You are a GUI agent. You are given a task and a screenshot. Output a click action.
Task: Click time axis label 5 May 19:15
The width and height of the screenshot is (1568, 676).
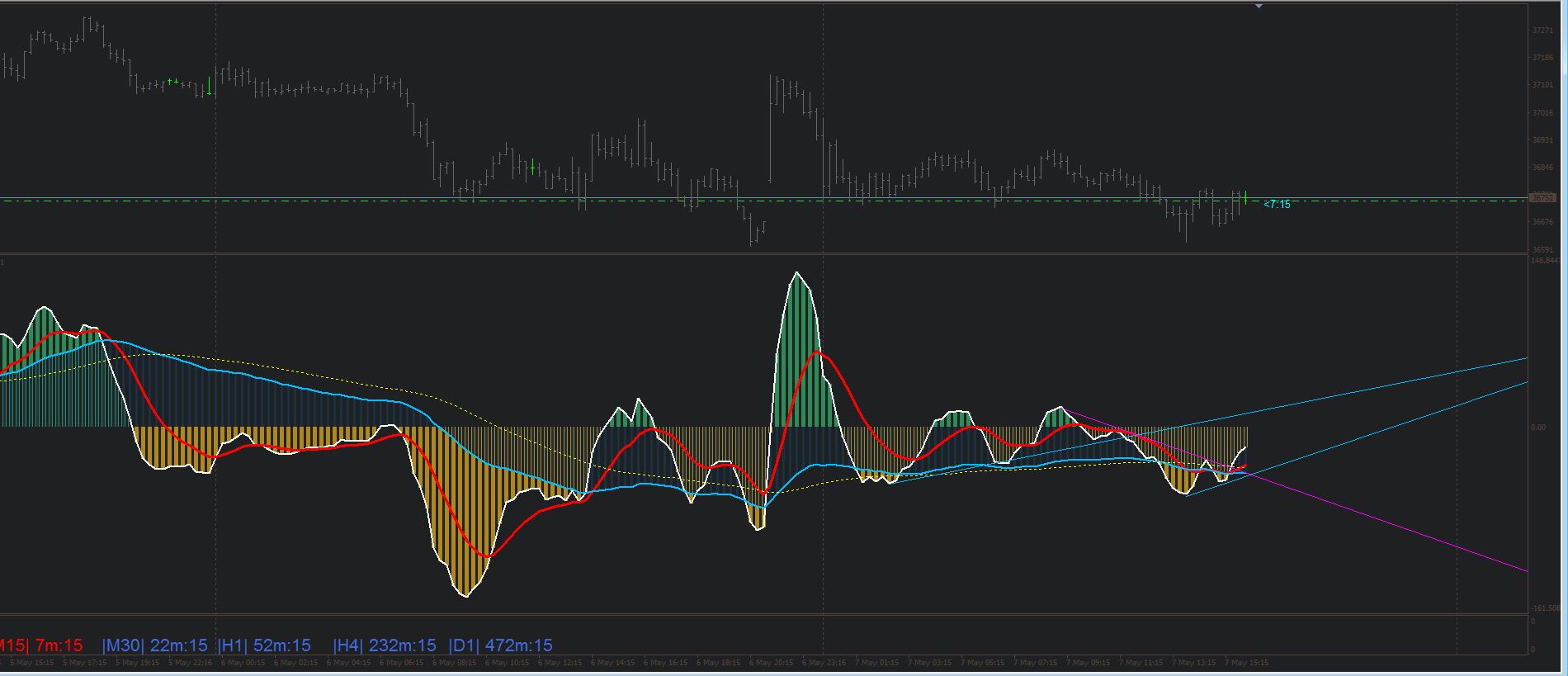pyautogui.click(x=137, y=663)
